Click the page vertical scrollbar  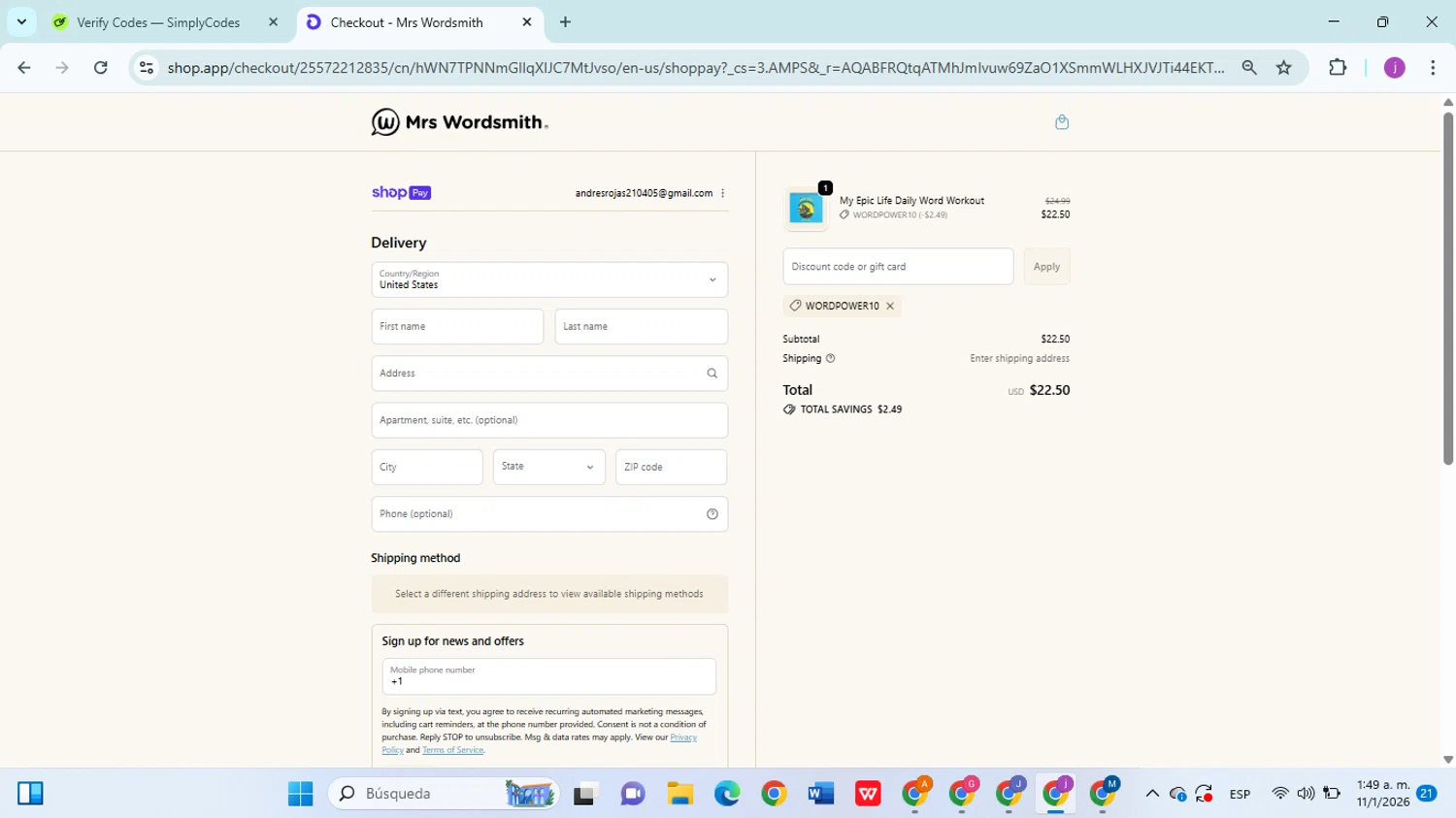pyautogui.click(x=1447, y=288)
